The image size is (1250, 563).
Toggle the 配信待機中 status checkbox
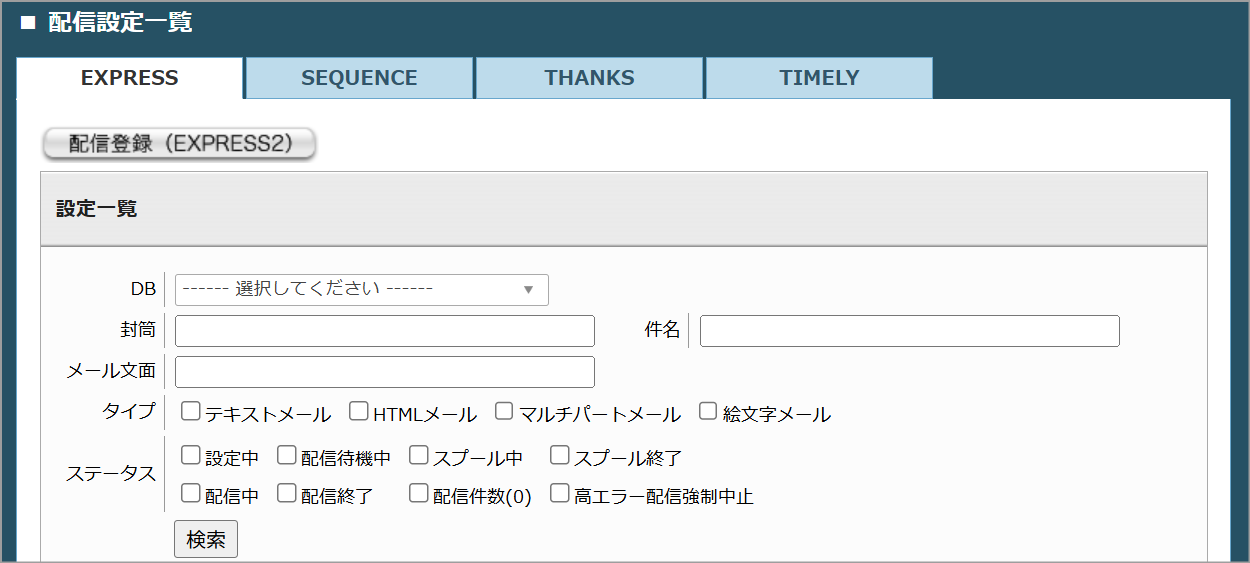click(x=287, y=456)
